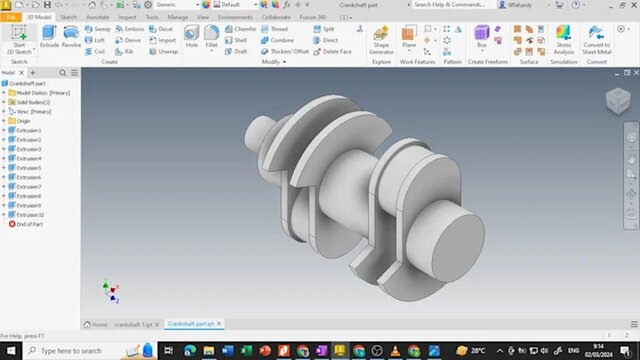The image size is (640, 360).
Task: Launch Stress Analysis
Action: [564, 40]
